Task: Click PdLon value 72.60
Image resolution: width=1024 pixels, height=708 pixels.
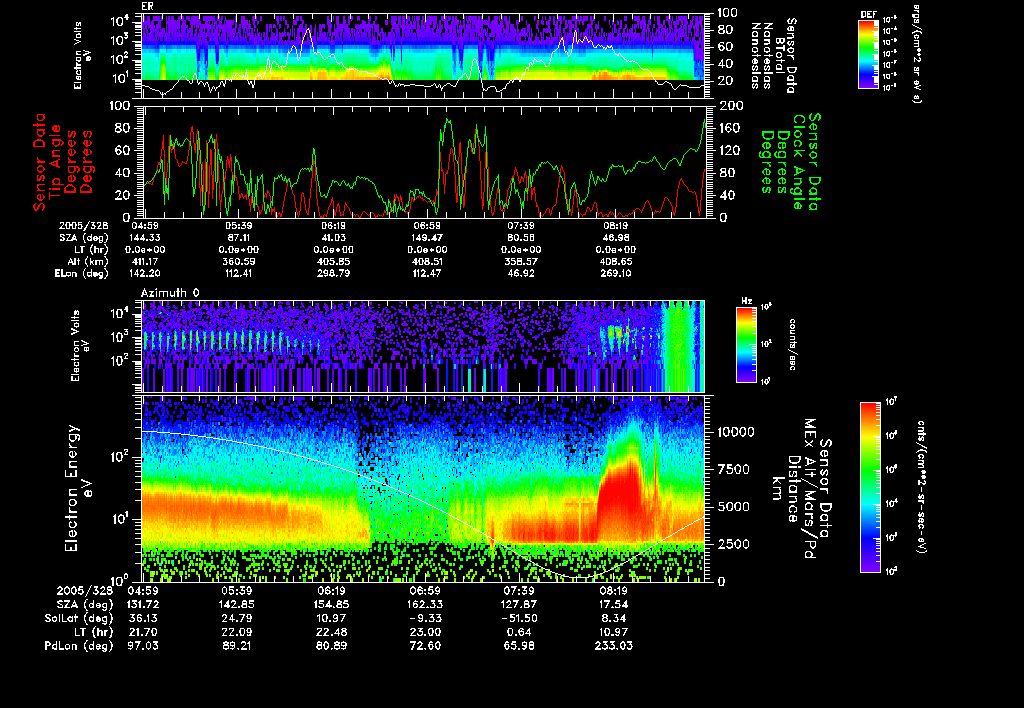Action: (x=425, y=645)
